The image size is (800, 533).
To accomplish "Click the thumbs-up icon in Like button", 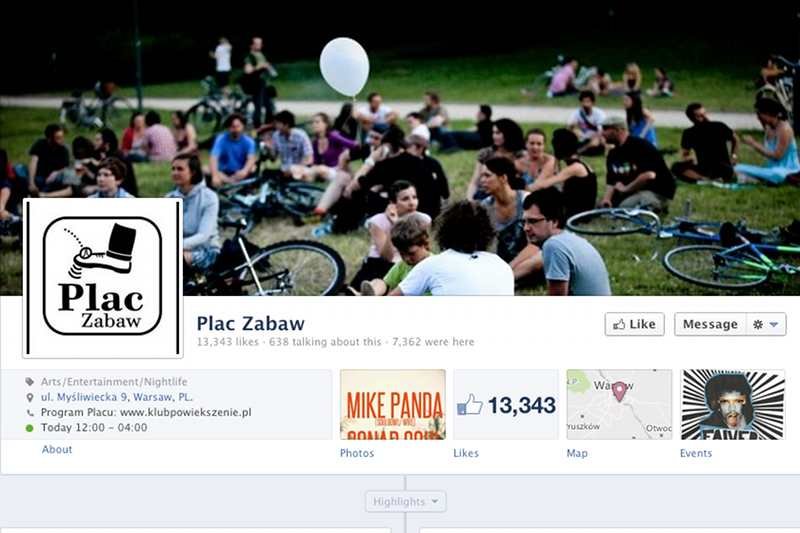I will click(x=619, y=324).
